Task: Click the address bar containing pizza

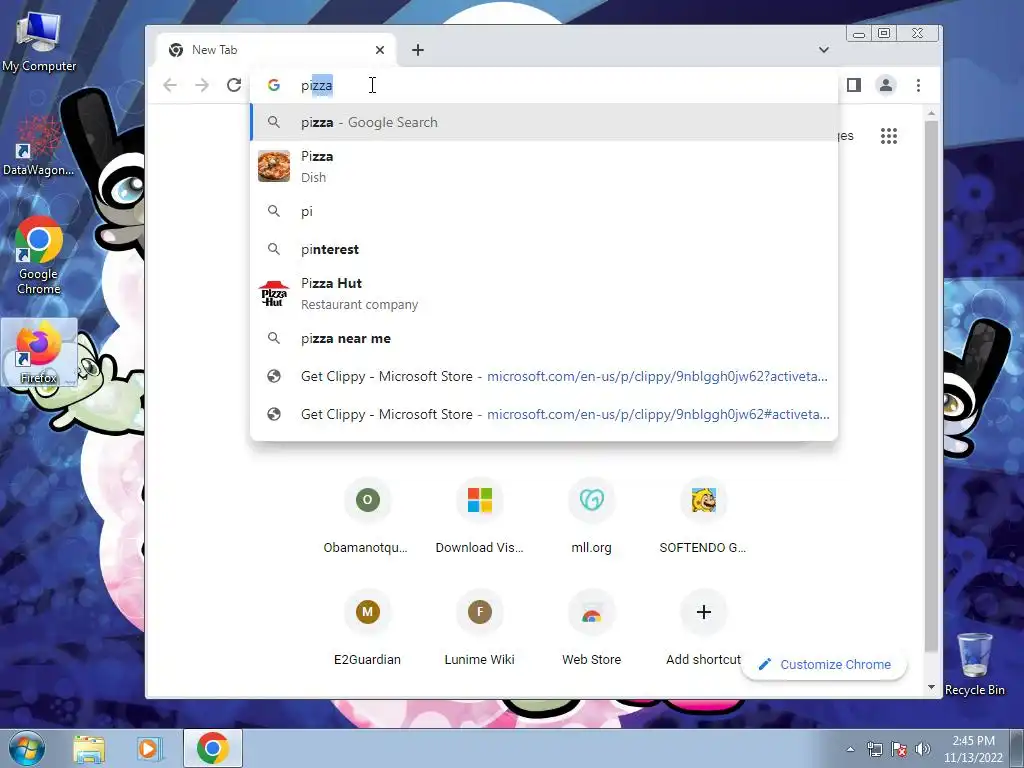Action: coord(543,86)
